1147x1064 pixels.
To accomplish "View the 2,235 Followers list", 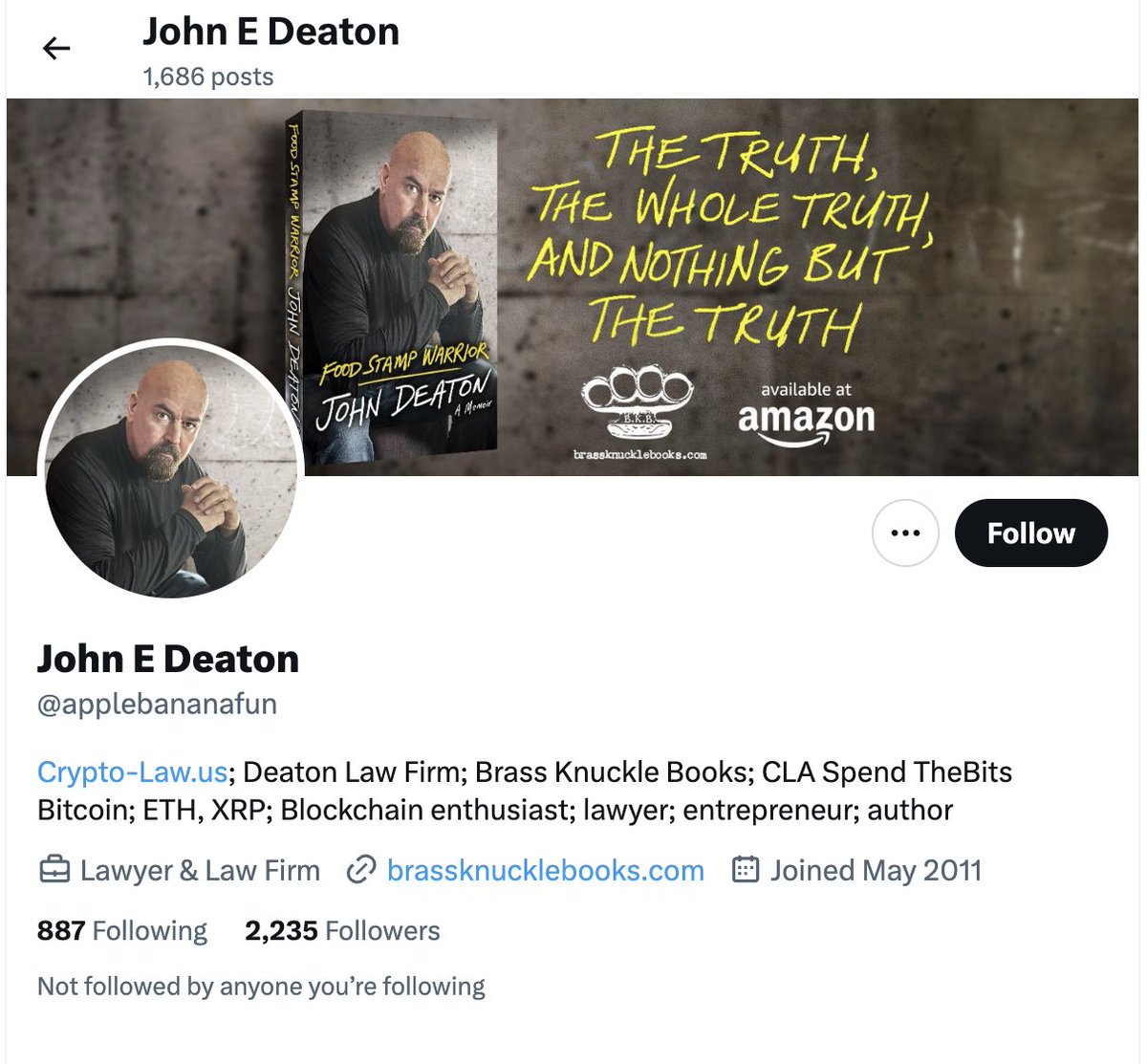I will click(342, 930).
